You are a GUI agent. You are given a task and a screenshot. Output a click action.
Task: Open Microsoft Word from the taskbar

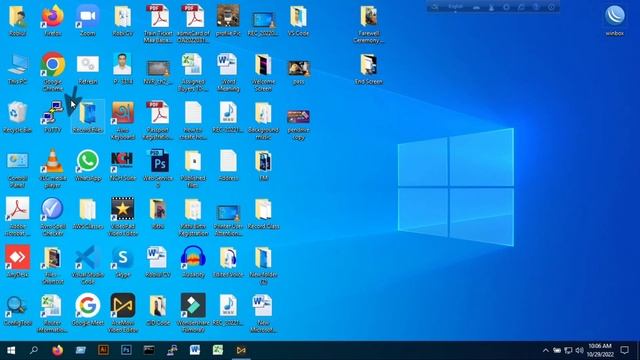click(x=195, y=350)
